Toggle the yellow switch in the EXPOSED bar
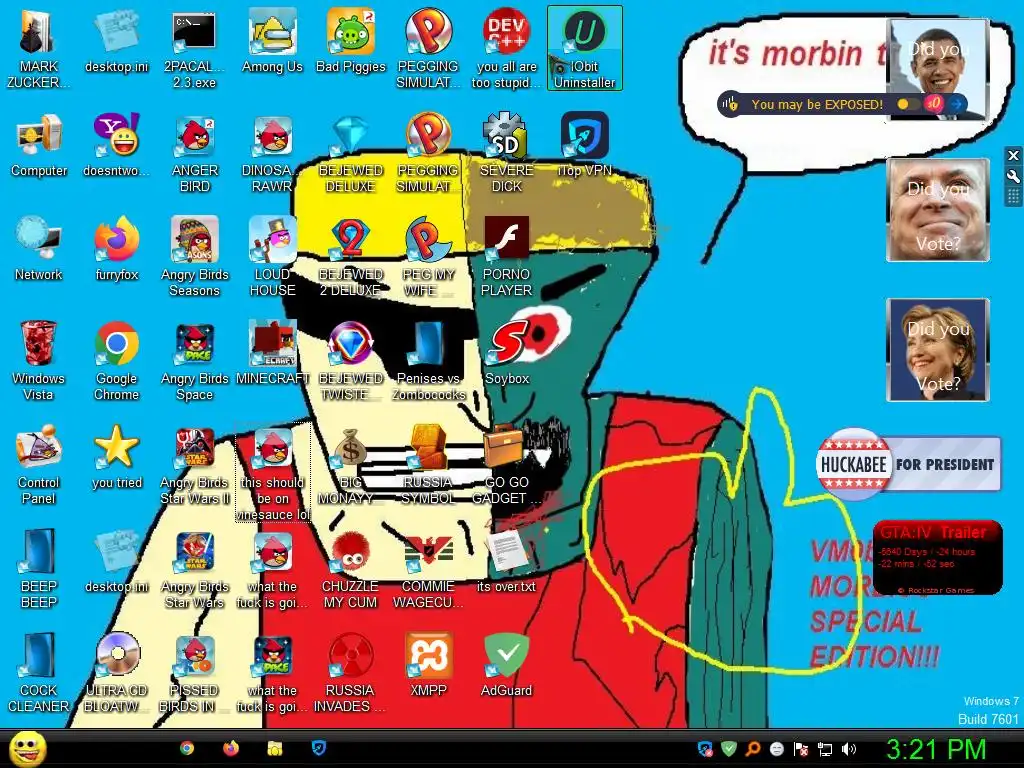Image resolution: width=1024 pixels, height=768 pixels. pos(907,104)
